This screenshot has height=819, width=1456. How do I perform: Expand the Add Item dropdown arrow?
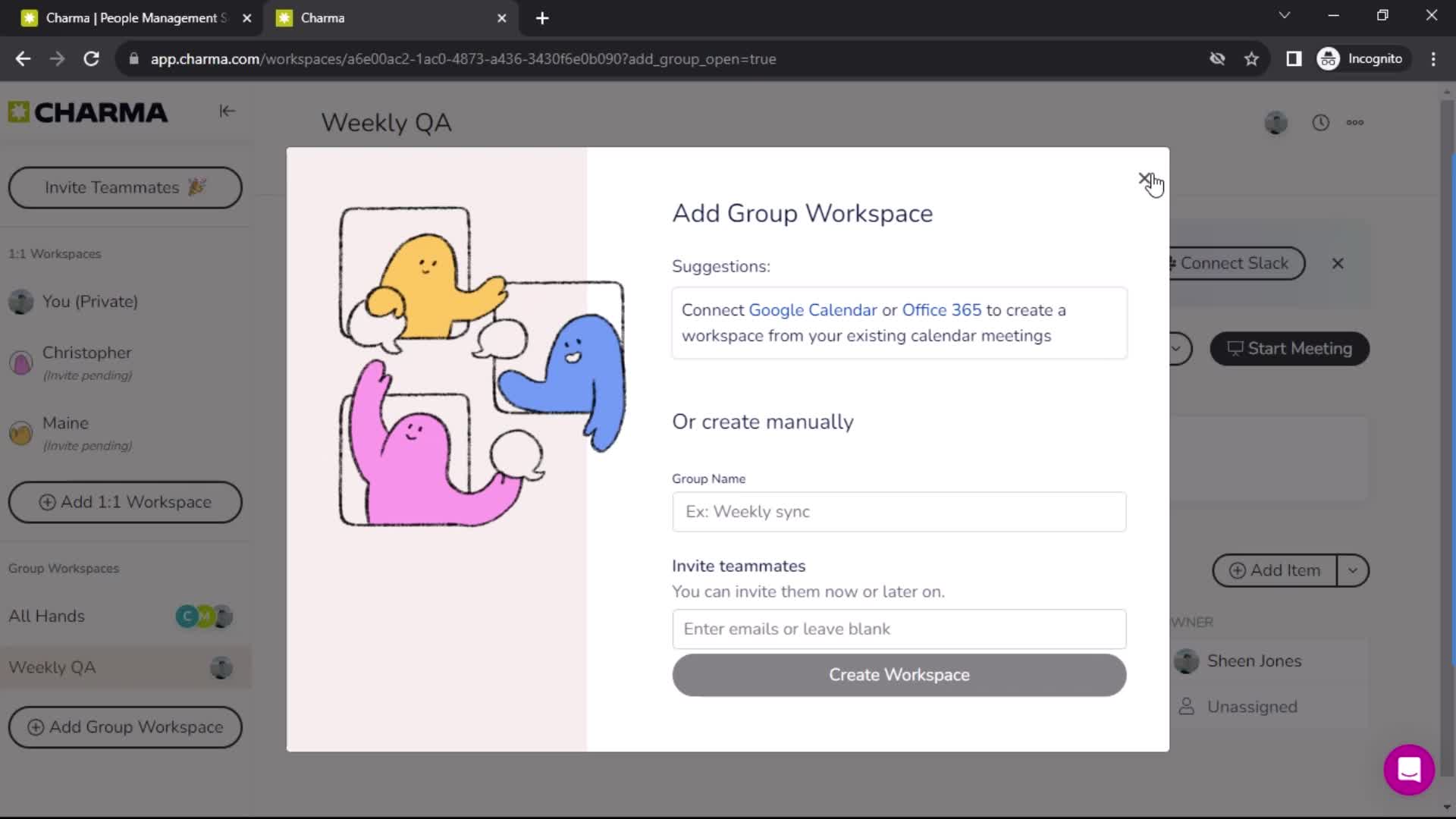point(1353,570)
